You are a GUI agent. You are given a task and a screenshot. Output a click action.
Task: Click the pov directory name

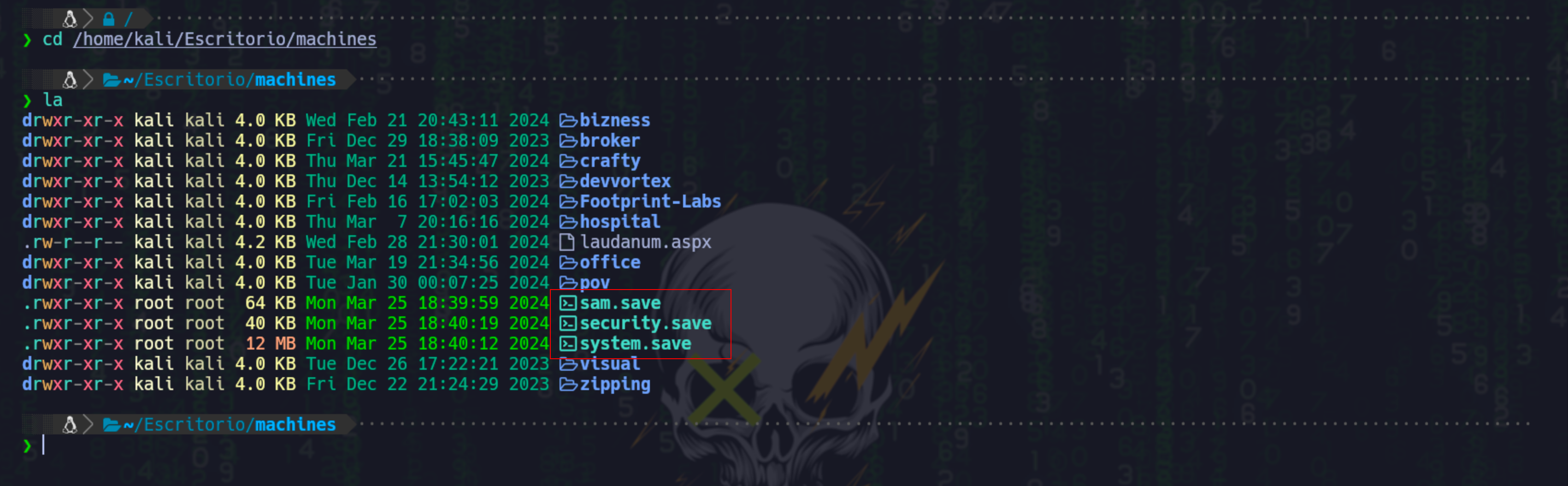coord(595,283)
